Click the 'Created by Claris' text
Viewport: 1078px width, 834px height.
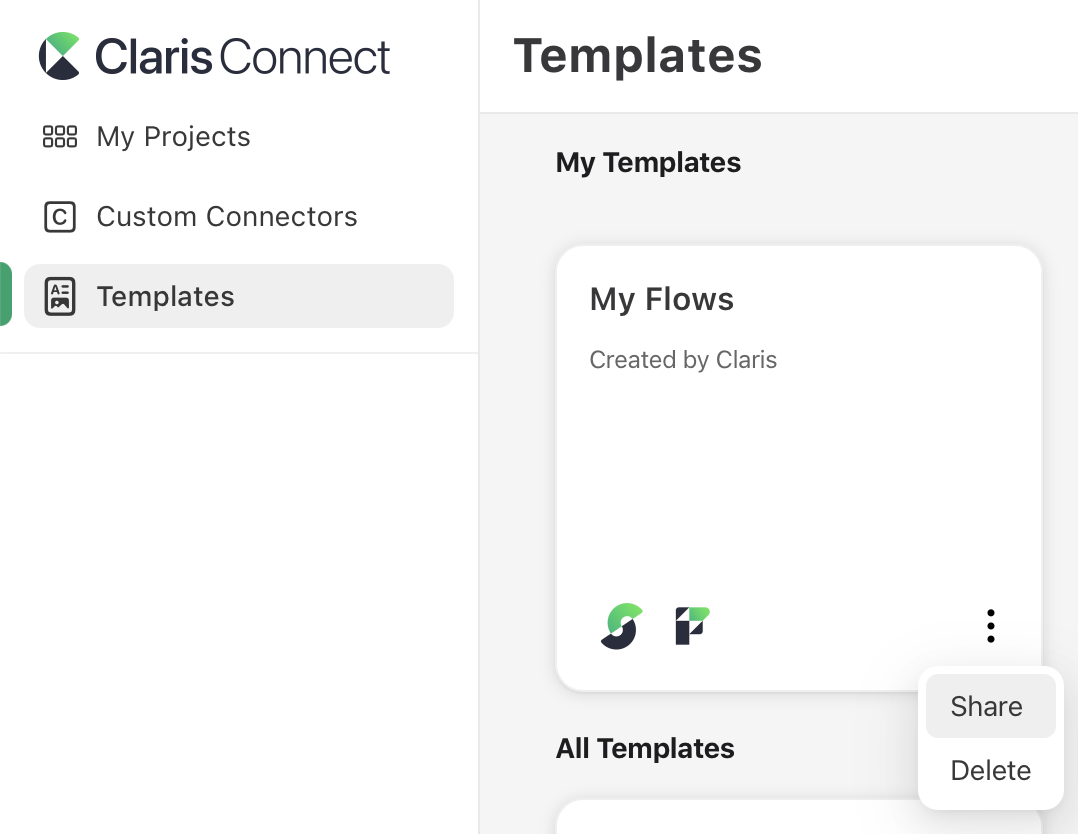(x=683, y=359)
